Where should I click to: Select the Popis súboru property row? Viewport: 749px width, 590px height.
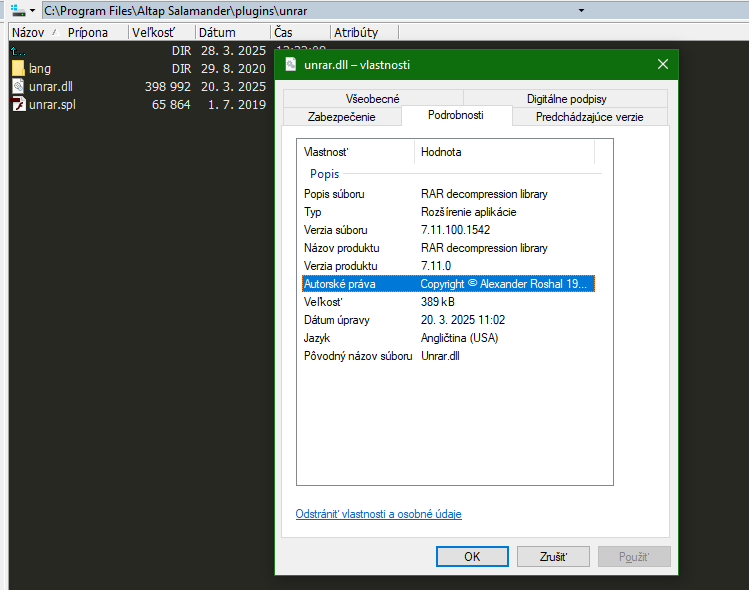click(449, 194)
